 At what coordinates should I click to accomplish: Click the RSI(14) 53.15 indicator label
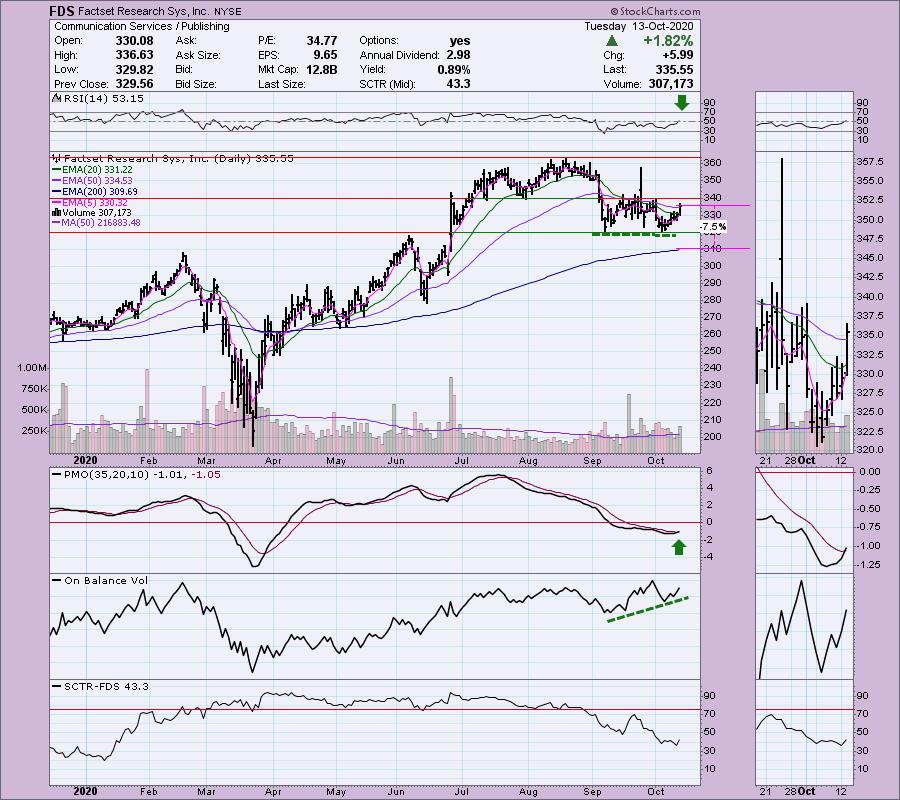click(104, 98)
